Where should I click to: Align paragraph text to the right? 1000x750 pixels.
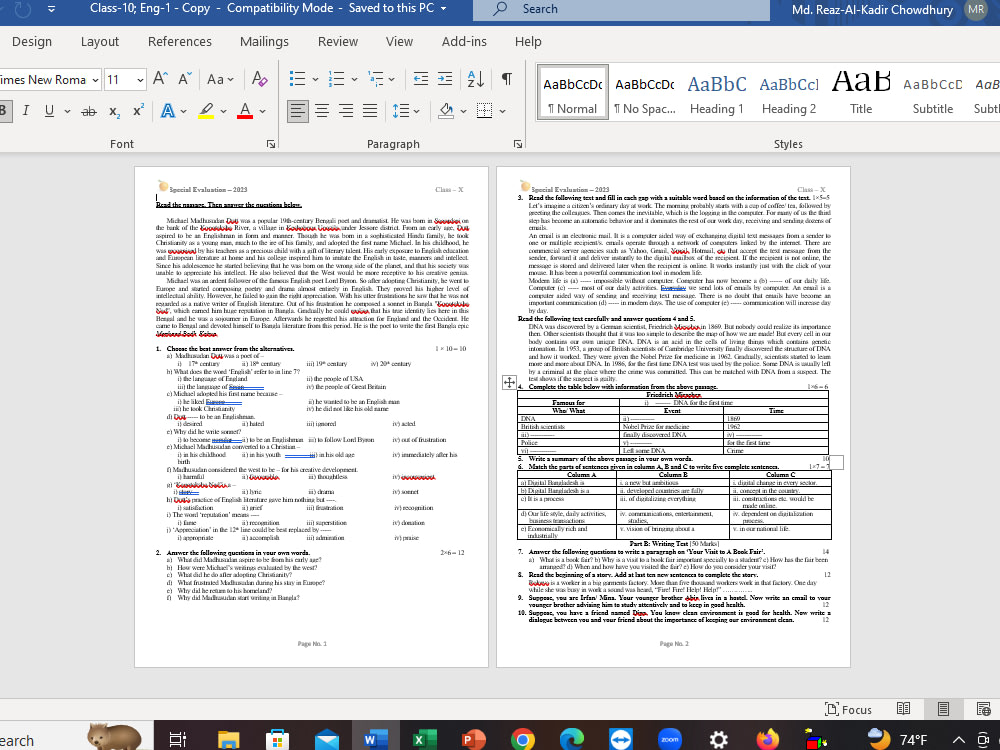point(346,111)
